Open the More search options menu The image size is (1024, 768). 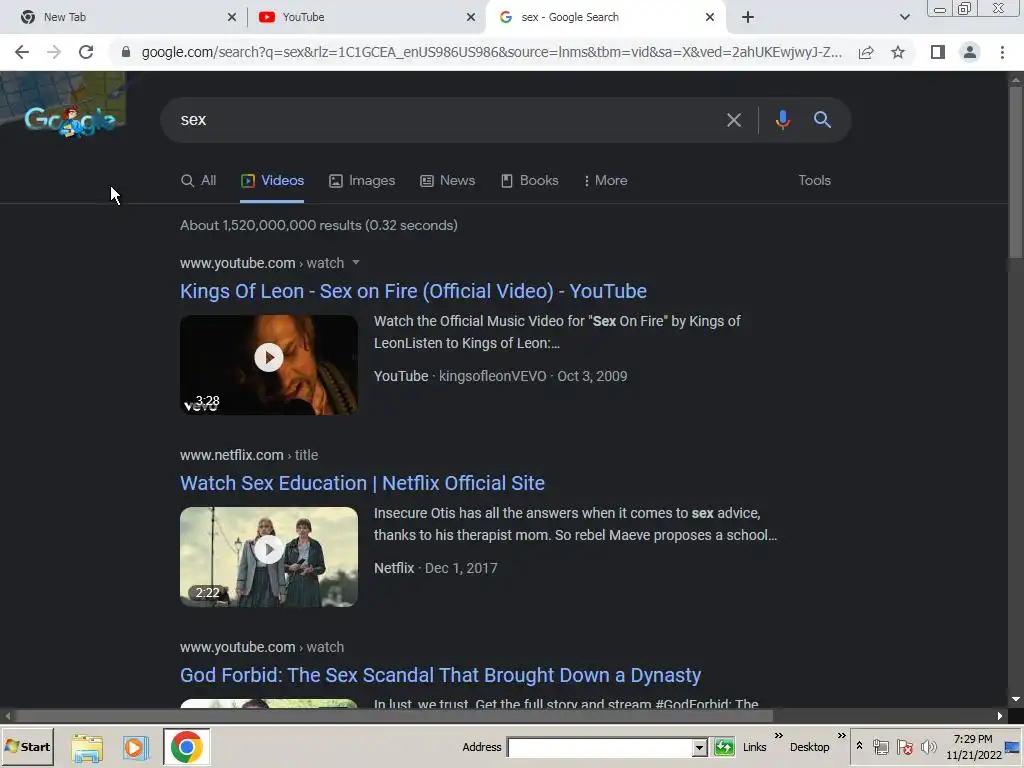605,181
